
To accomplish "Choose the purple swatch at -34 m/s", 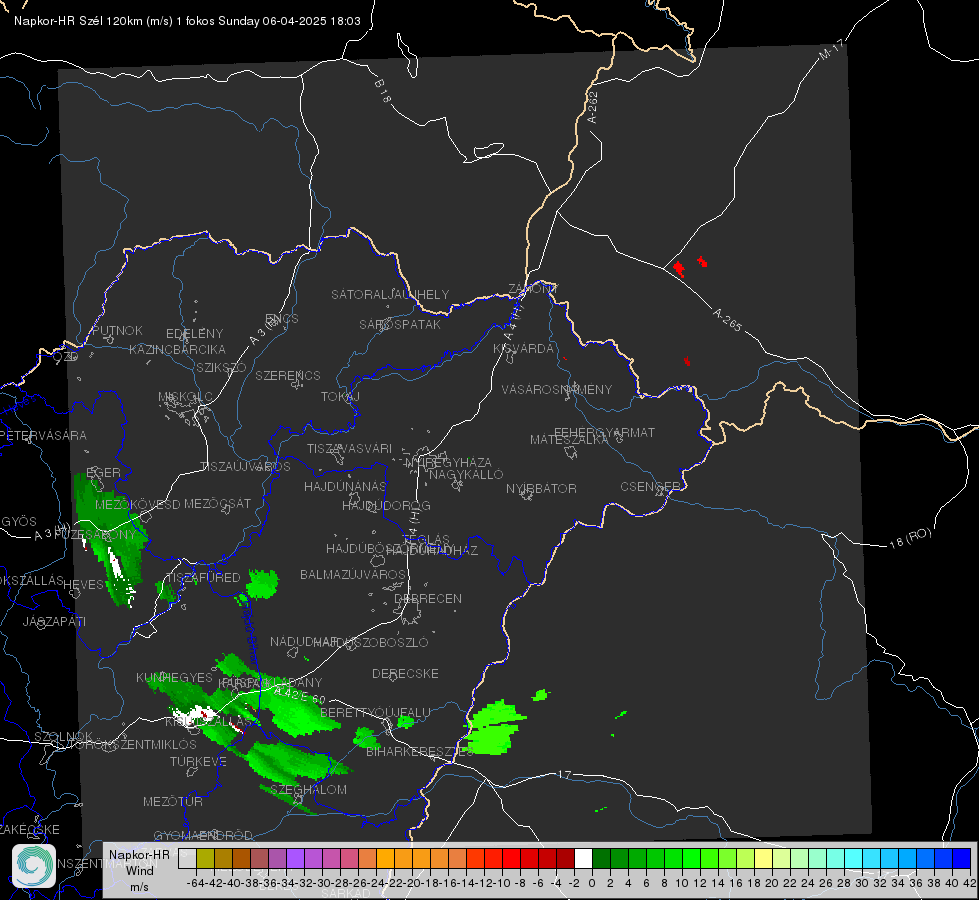I will point(295,858).
